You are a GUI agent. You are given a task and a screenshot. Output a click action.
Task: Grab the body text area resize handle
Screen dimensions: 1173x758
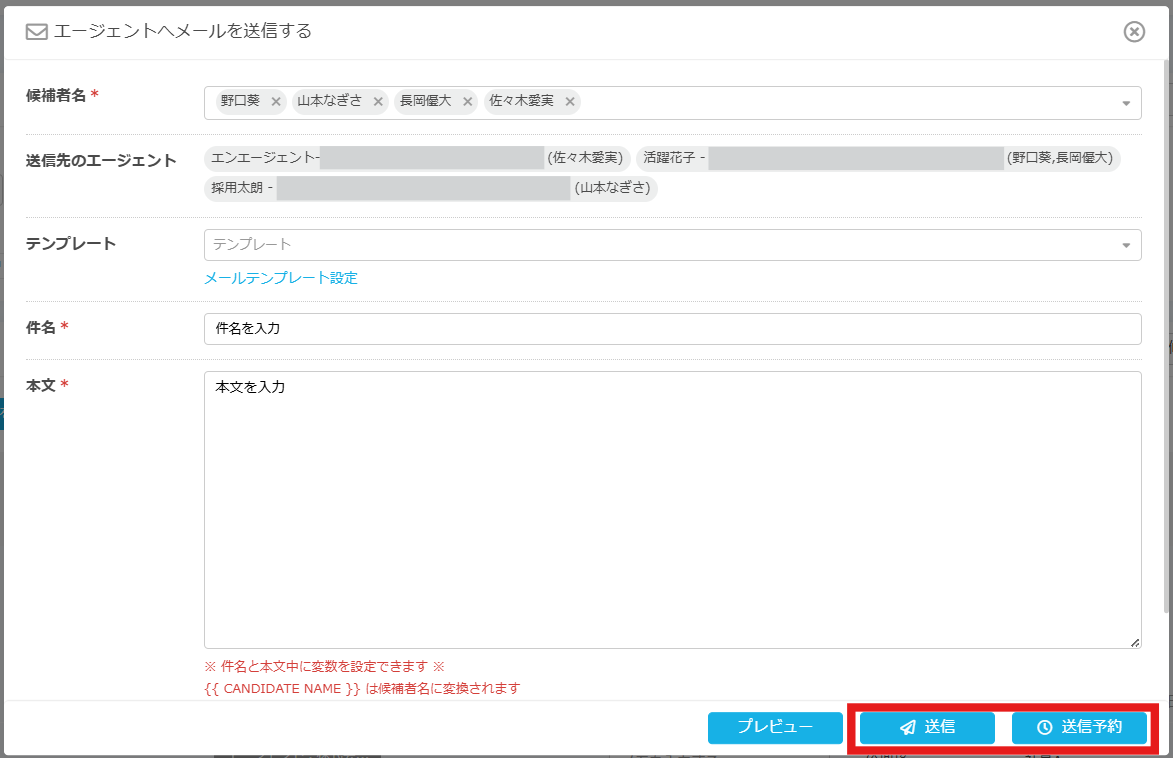pyautogui.click(x=1134, y=643)
